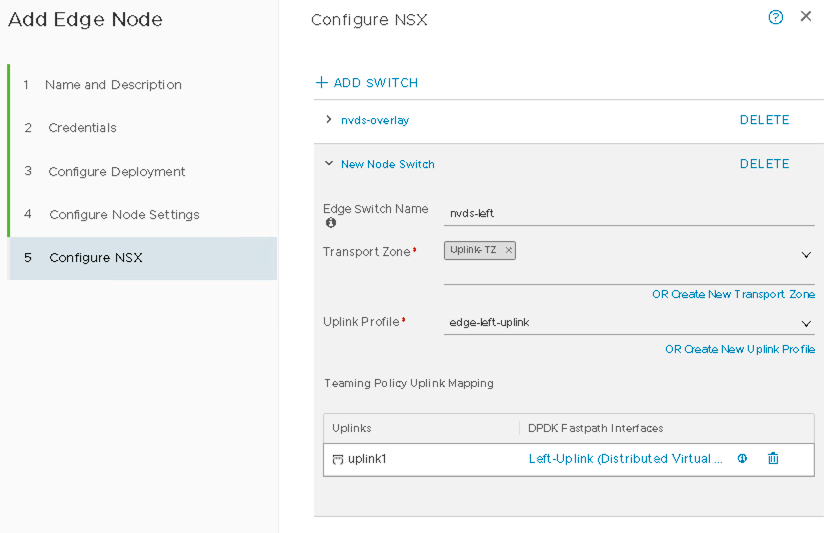
Task: Click the Edge Switch Name input field
Action: 629,213
